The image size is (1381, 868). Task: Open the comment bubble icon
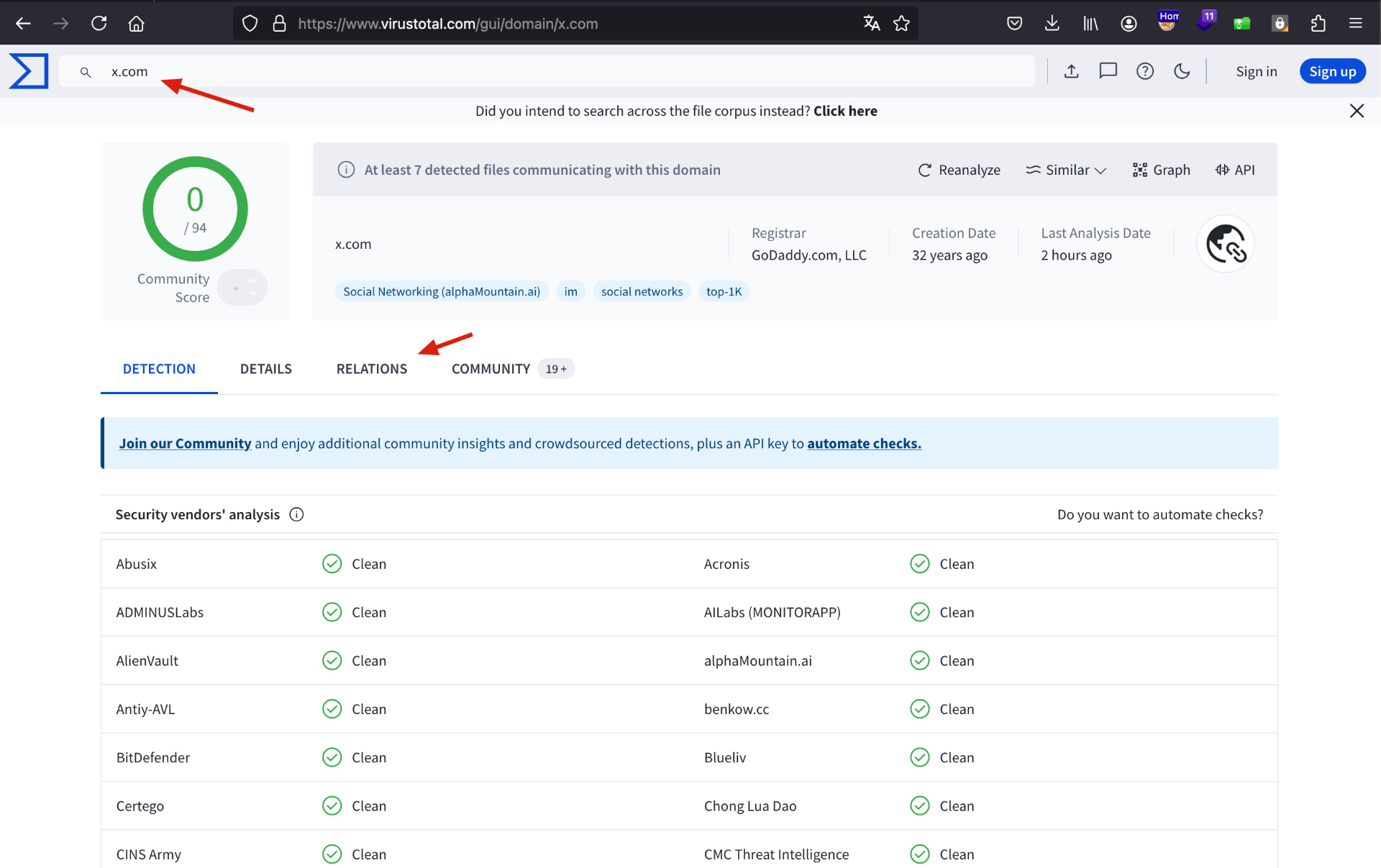[x=1108, y=71]
